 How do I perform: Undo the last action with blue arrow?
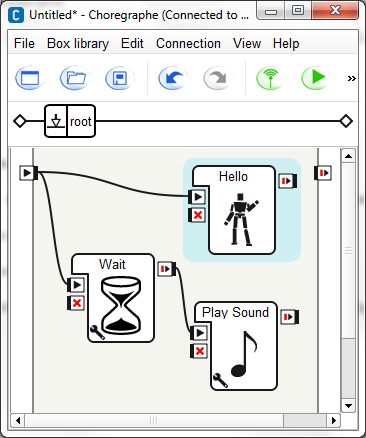coord(173,78)
